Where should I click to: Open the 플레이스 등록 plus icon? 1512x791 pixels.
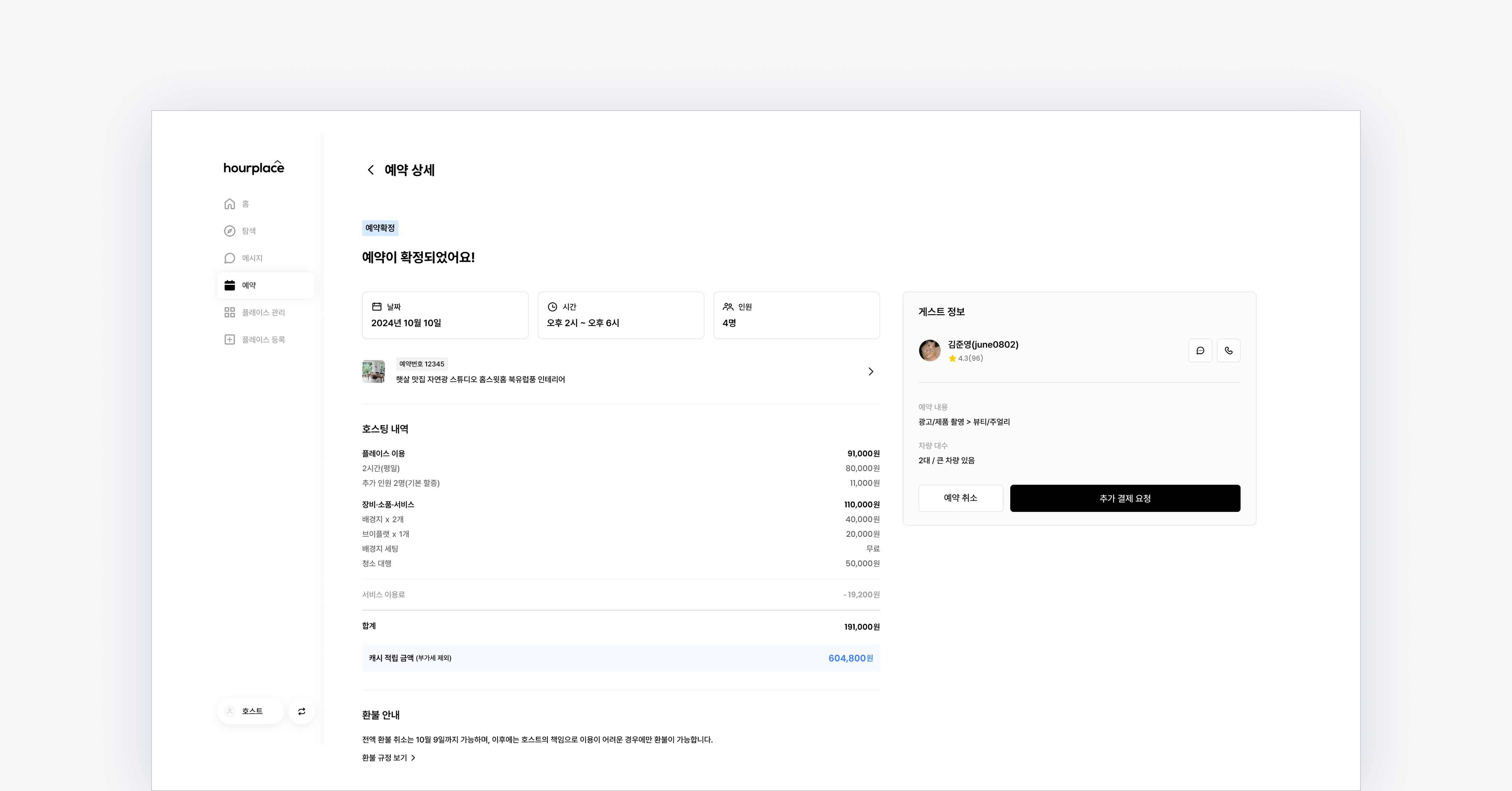230,339
